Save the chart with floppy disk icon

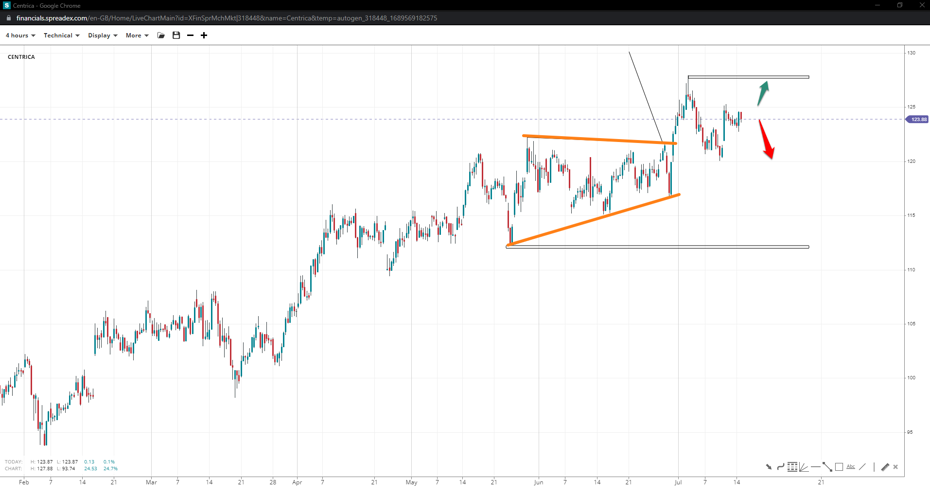point(176,36)
